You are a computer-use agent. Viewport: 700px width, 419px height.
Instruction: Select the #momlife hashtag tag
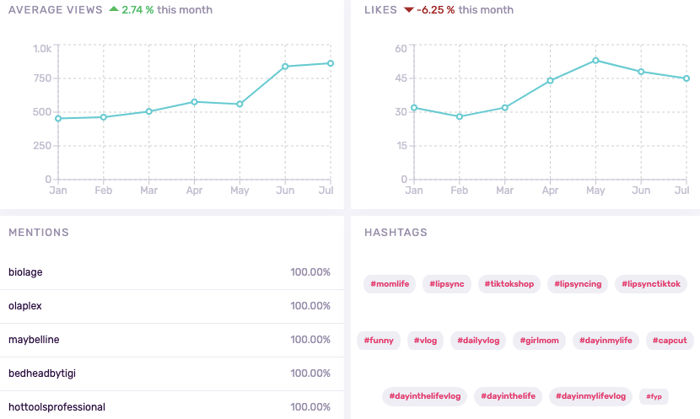pos(389,284)
